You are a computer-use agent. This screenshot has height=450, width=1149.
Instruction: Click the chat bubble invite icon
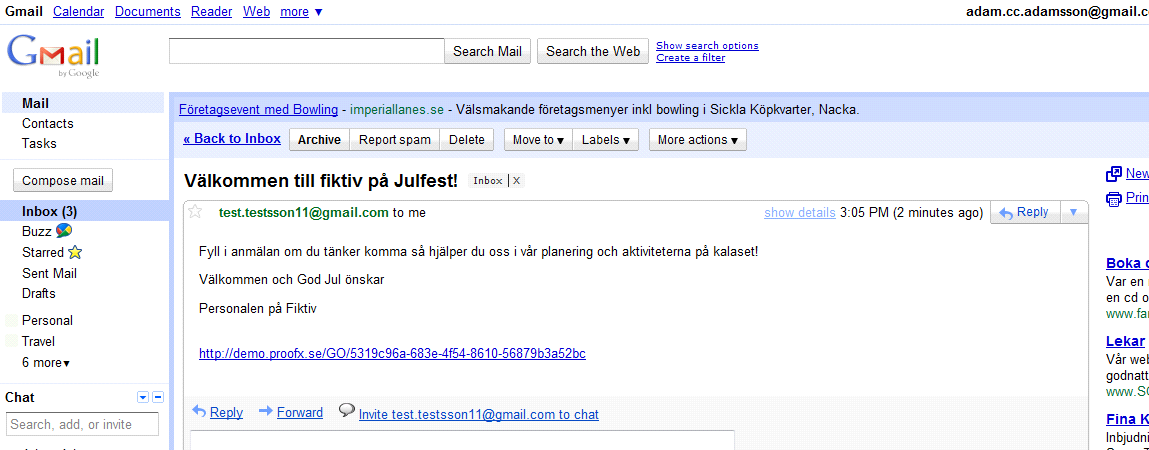pos(347,411)
